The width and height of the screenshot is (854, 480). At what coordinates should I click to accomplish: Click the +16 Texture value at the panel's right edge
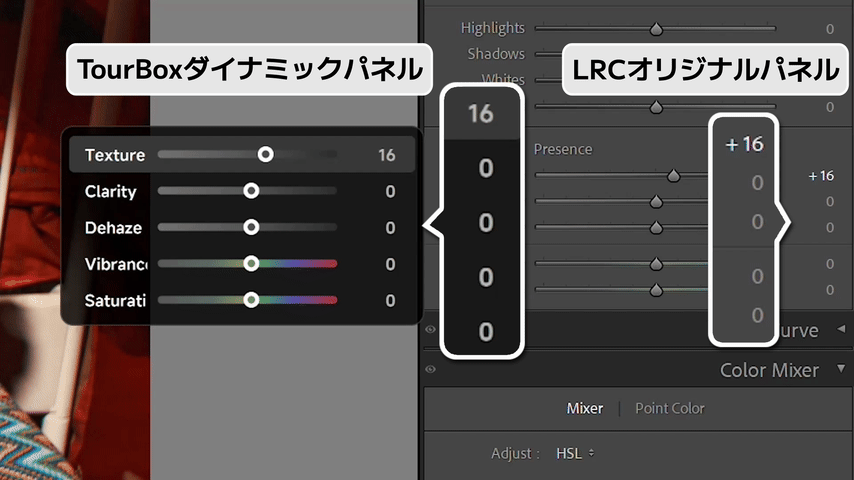tap(820, 176)
